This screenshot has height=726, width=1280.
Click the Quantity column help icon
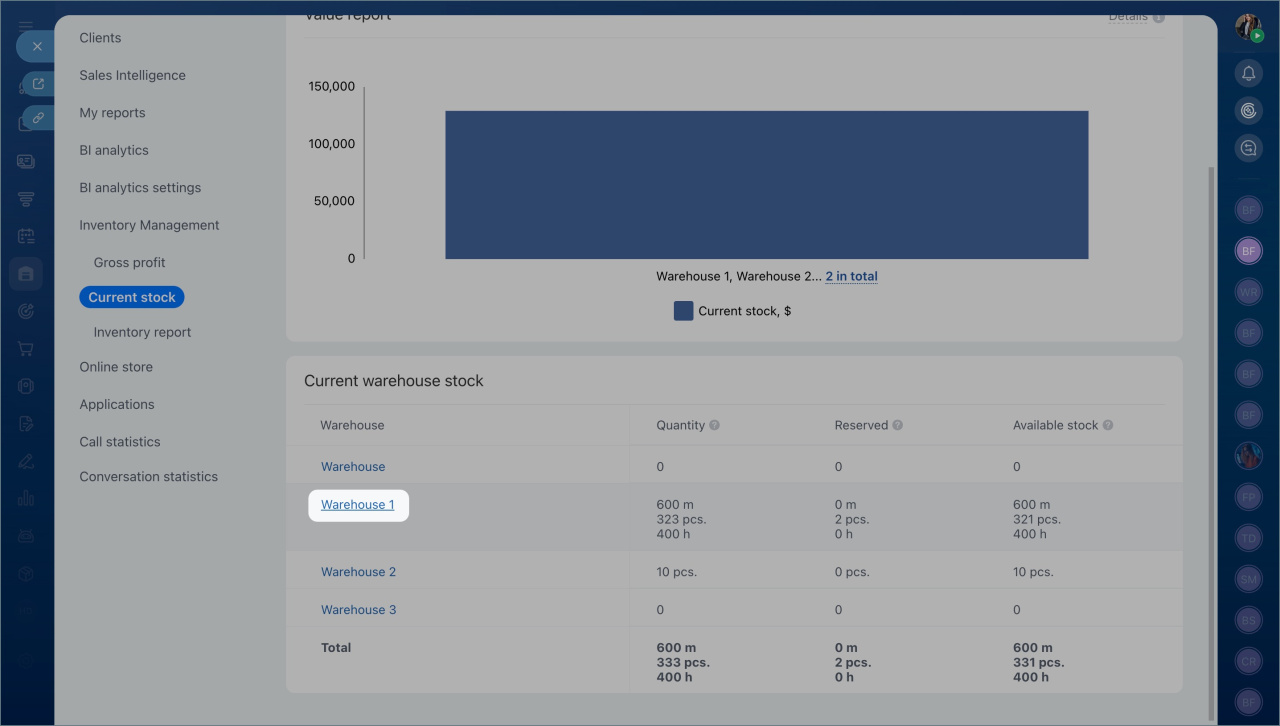715,425
